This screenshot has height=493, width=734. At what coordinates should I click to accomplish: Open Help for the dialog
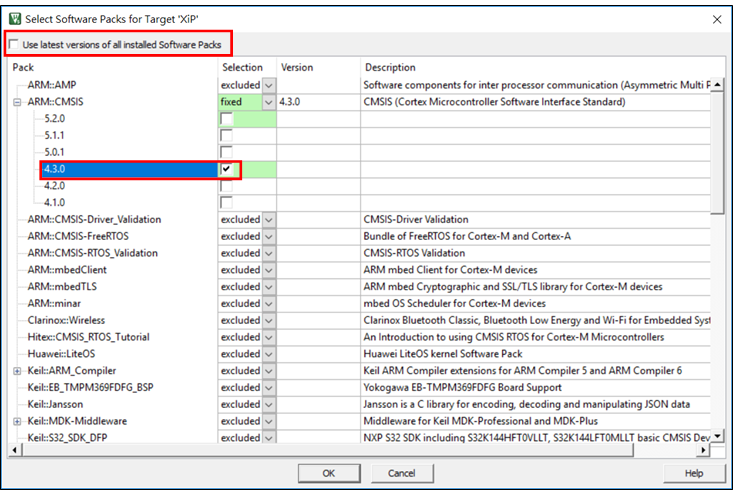[694, 473]
